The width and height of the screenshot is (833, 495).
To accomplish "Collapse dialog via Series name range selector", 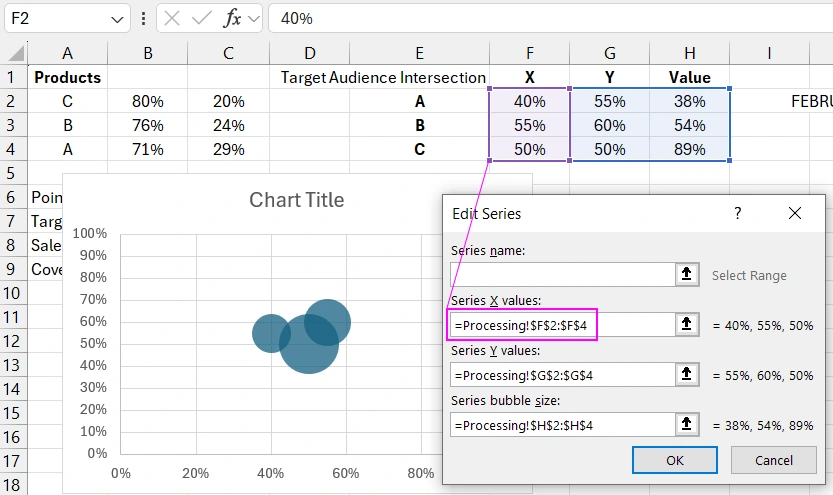I will [687, 275].
